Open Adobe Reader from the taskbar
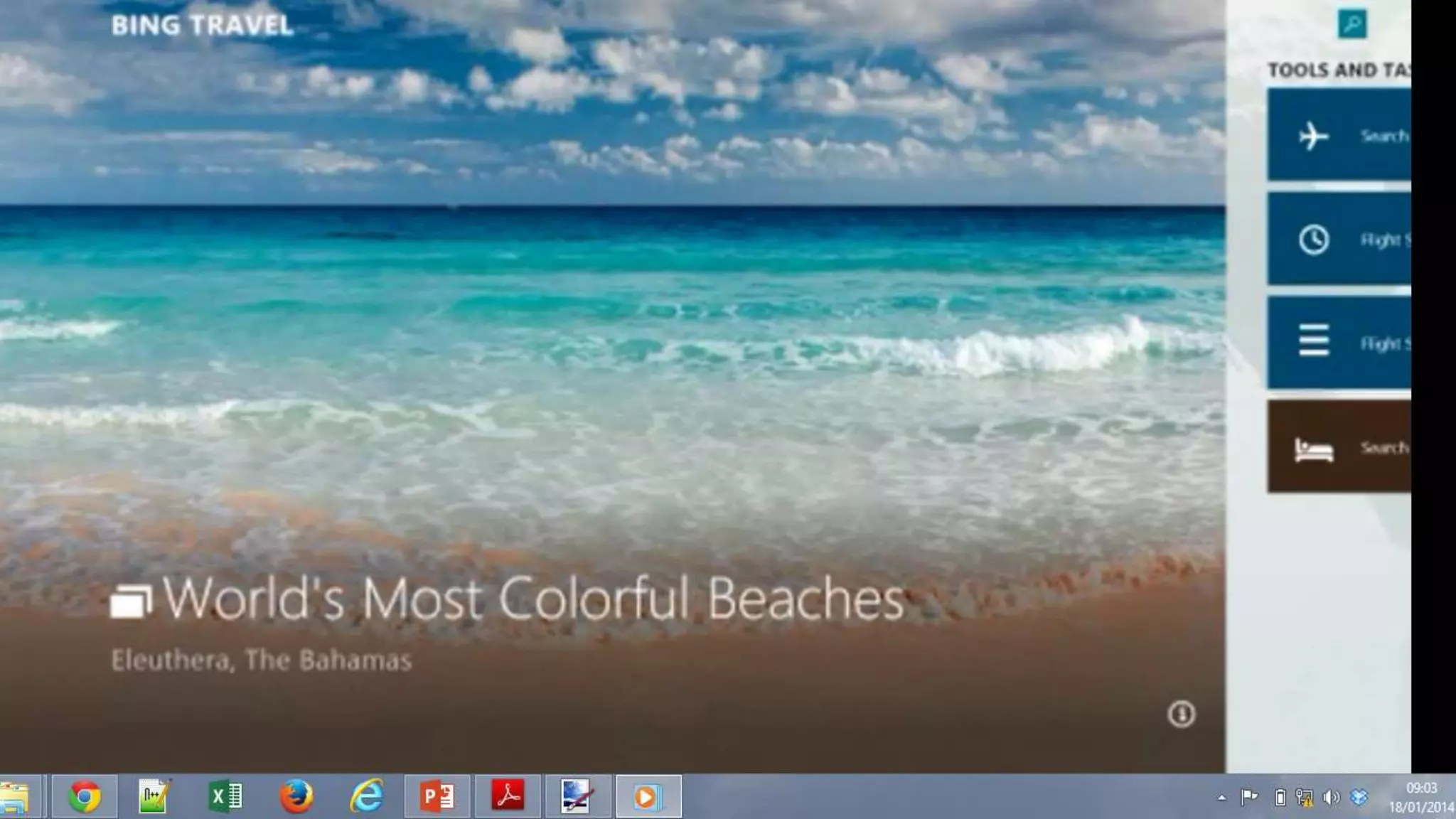 click(x=508, y=796)
